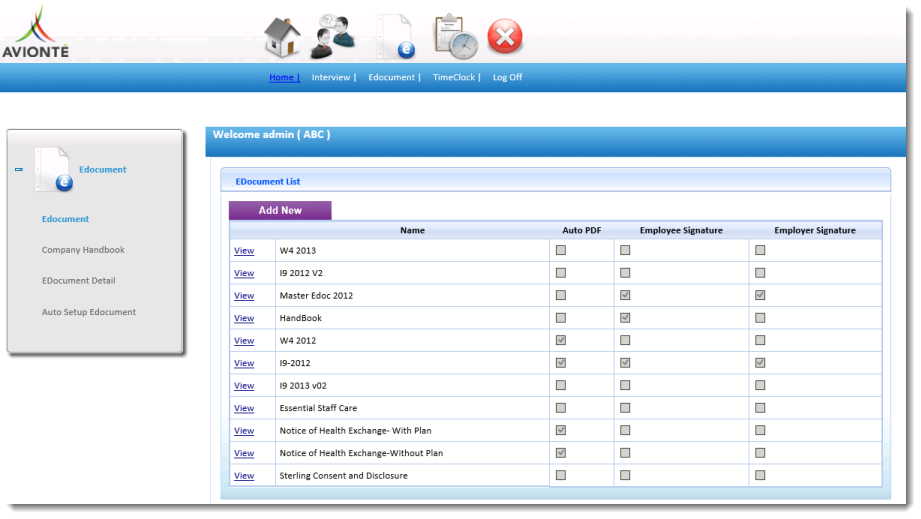This screenshot has width=921, height=519.
Task: Toggle Auto PDF for Essential Staff Care
Action: pos(561,407)
